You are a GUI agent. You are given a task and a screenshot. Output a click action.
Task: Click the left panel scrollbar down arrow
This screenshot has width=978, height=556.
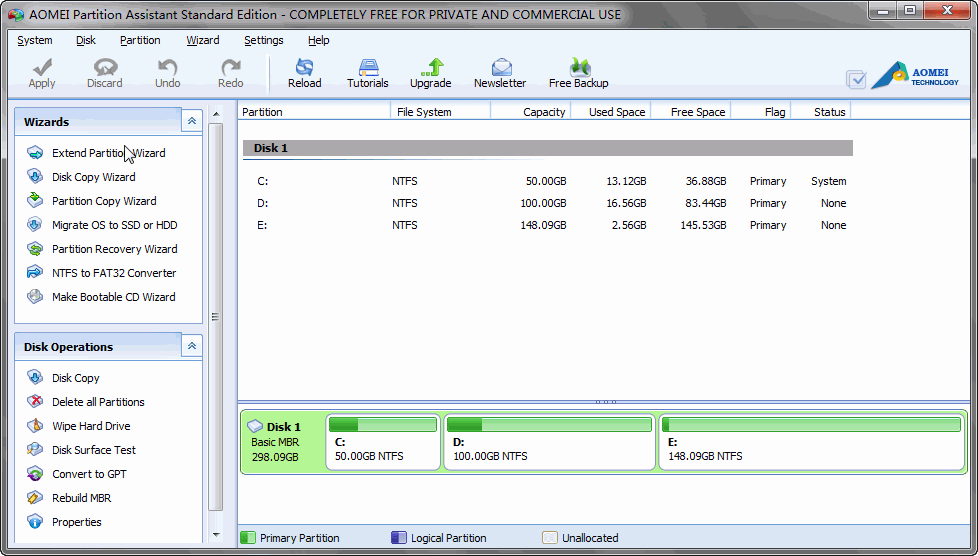click(216, 535)
